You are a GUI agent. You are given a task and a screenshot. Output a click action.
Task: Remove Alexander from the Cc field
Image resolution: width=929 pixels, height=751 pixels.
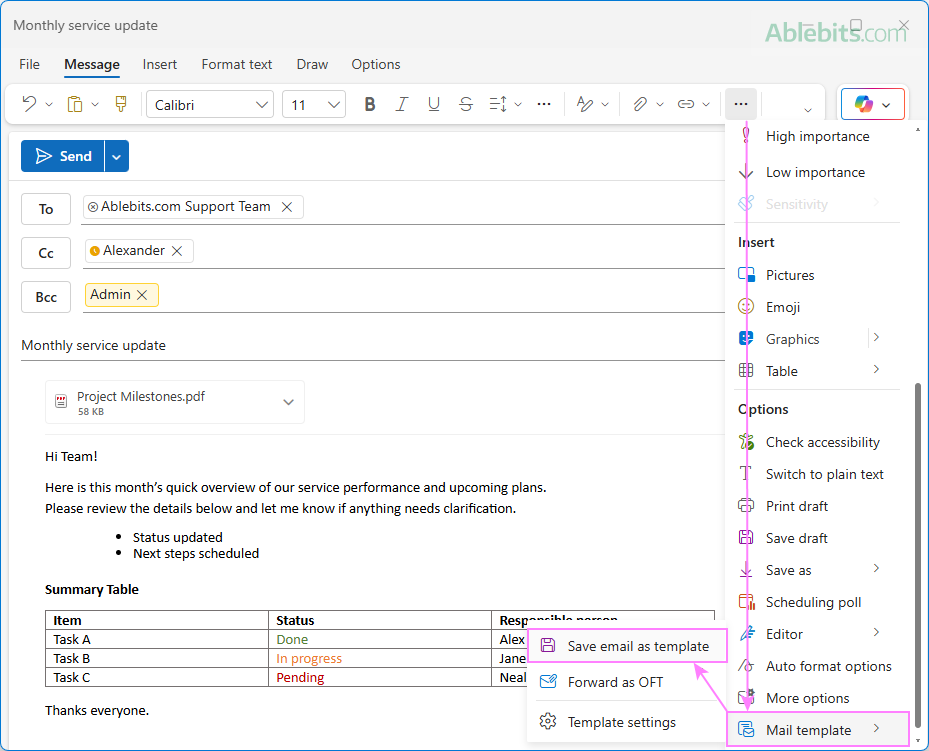(177, 250)
